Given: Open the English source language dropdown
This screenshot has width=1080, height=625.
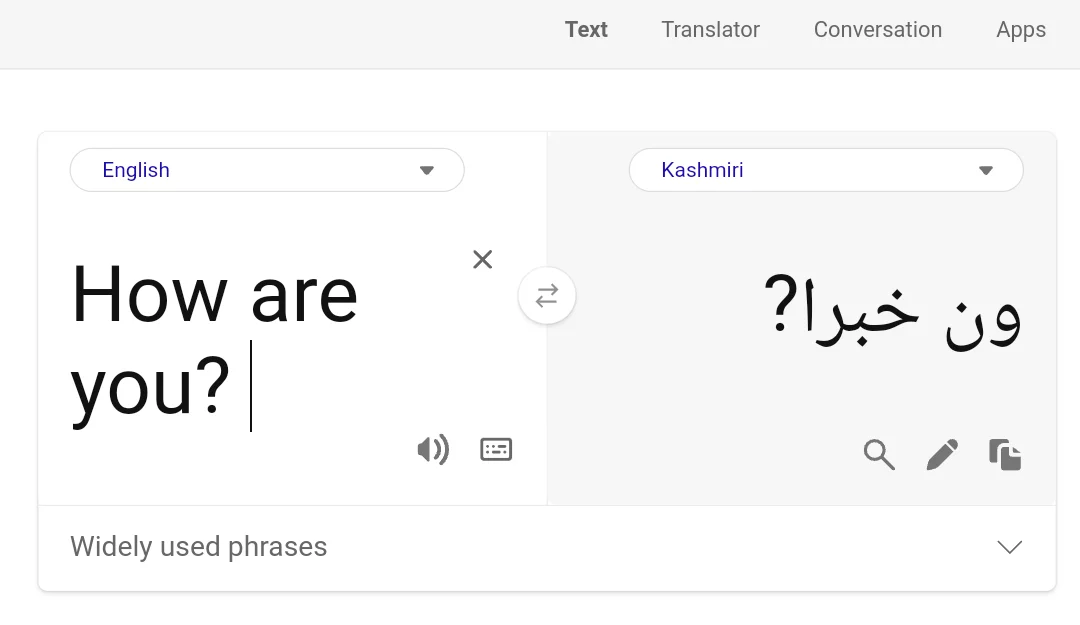Looking at the screenshot, I should [x=266, y=170].
